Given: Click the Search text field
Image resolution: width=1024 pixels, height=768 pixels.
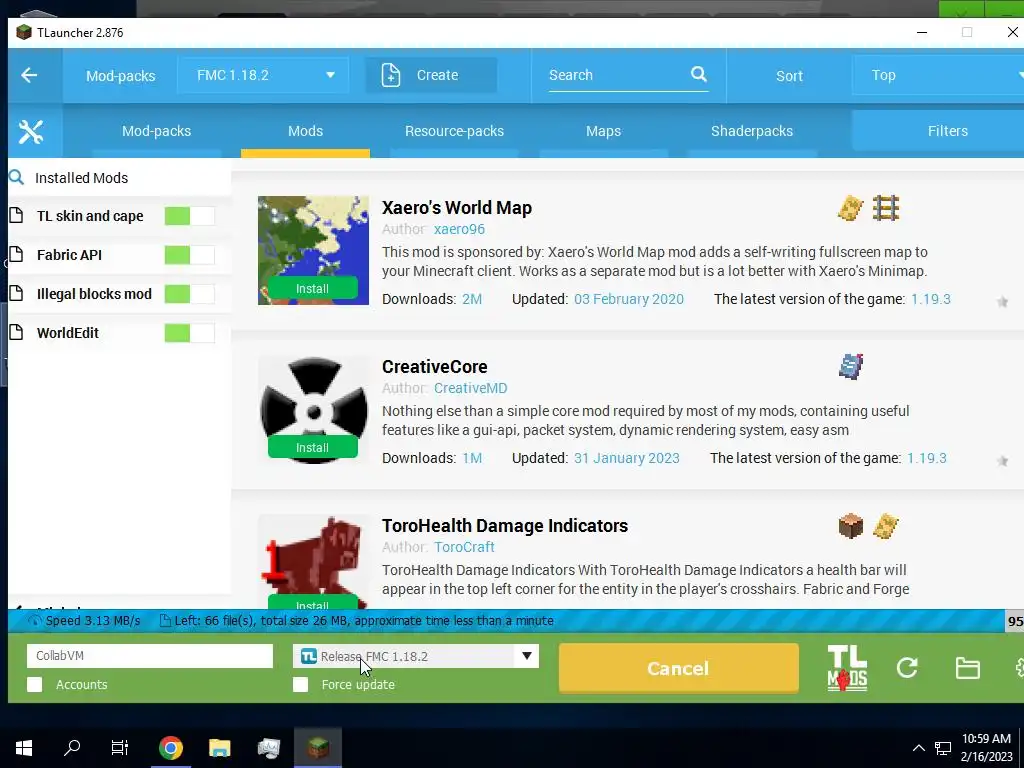Looking at the screenshot, I should [617, 75].
